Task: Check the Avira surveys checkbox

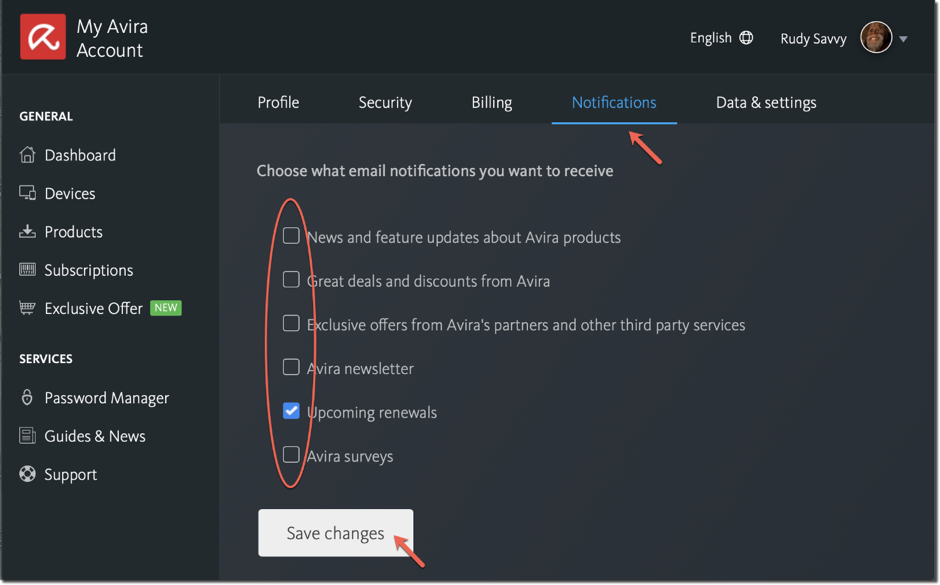Action: (291, 455)
